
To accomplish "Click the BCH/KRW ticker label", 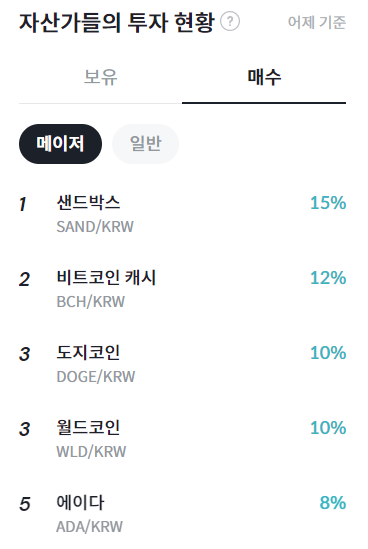I will coord(90,302).
